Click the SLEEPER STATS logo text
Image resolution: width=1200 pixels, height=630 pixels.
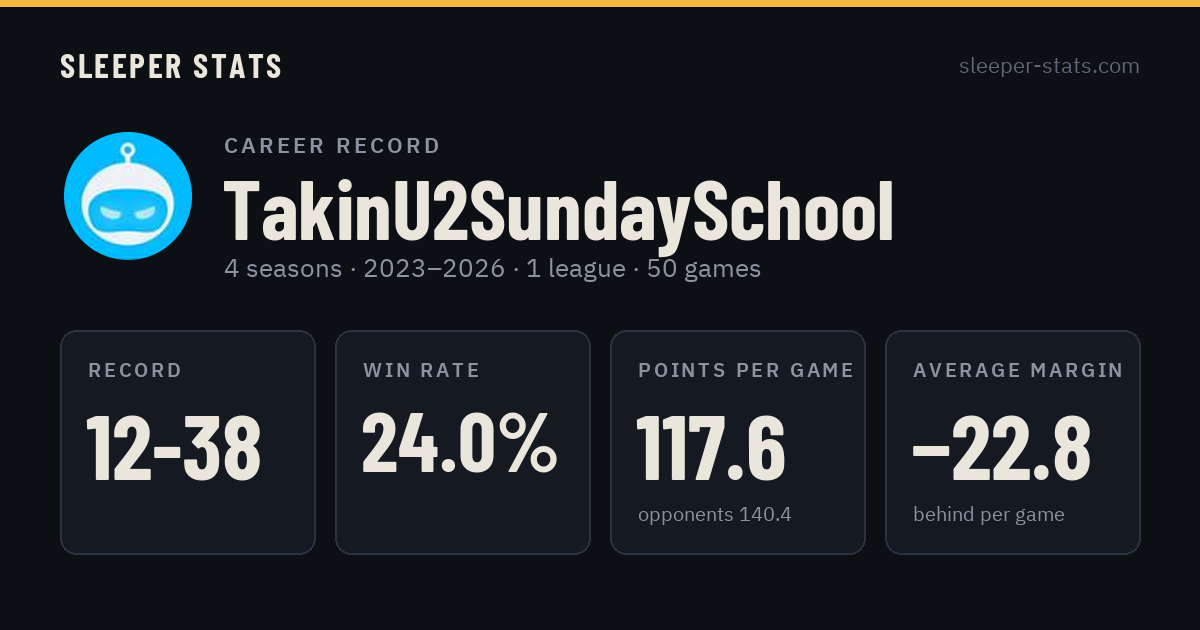(x=171, y=67)
